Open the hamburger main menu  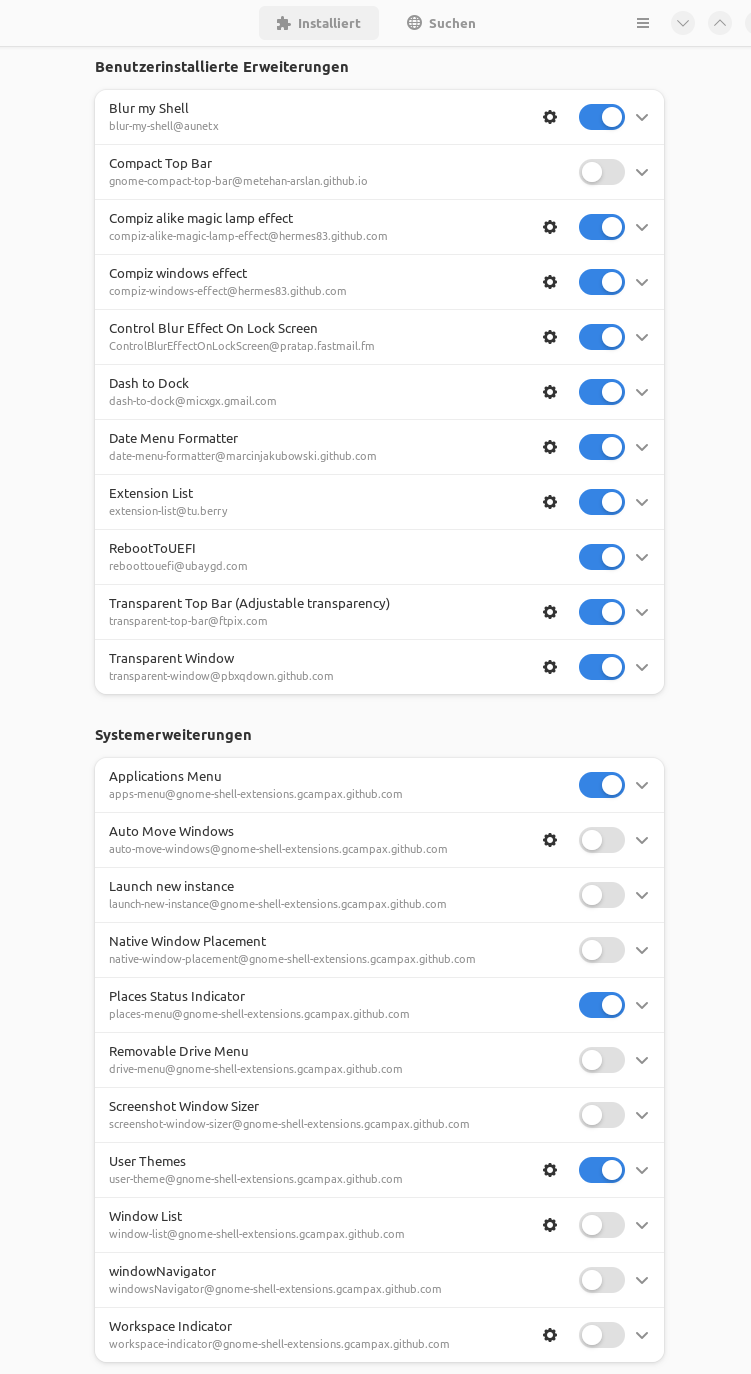tap(643, 23)
